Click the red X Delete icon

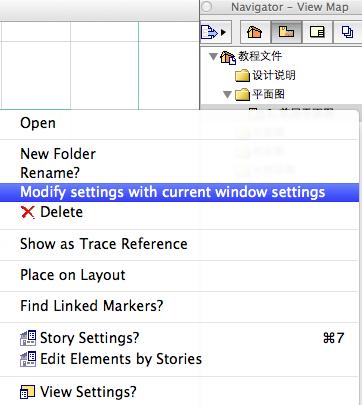point(27,212)
